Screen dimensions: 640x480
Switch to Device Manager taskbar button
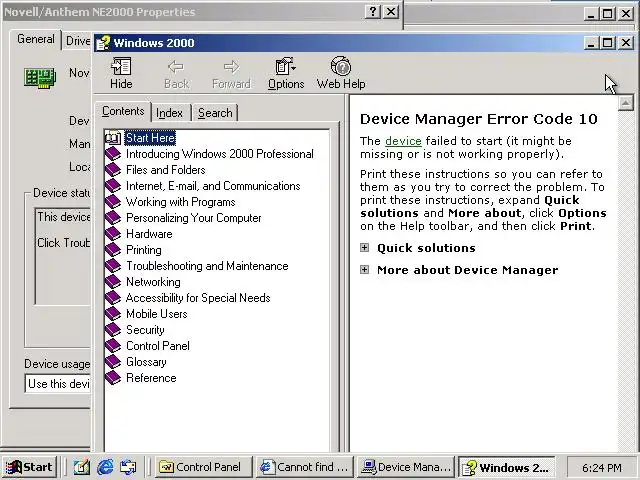pos(405,467)
